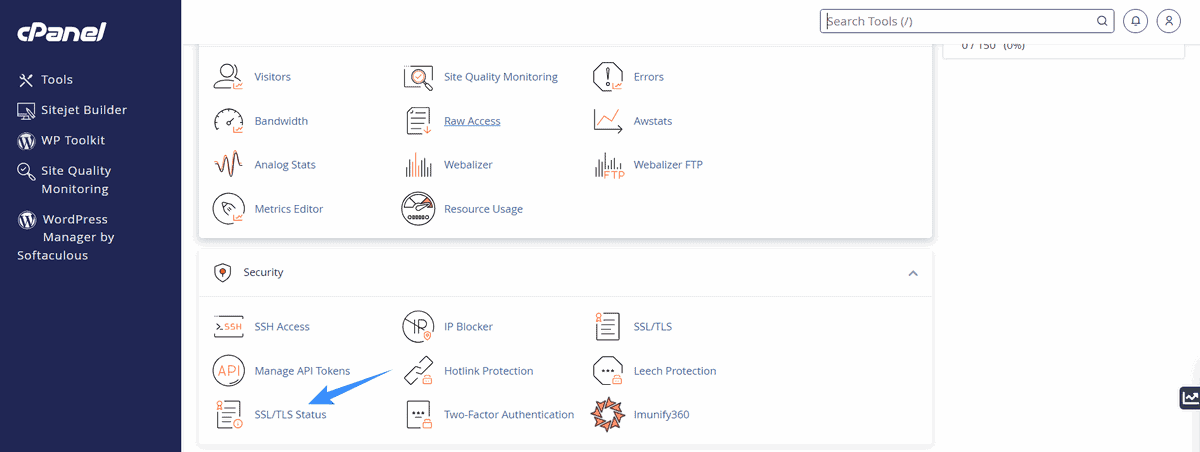1200x452 pixels.
Task: Click the notifications bell icon
Action: click(1135, 21)
